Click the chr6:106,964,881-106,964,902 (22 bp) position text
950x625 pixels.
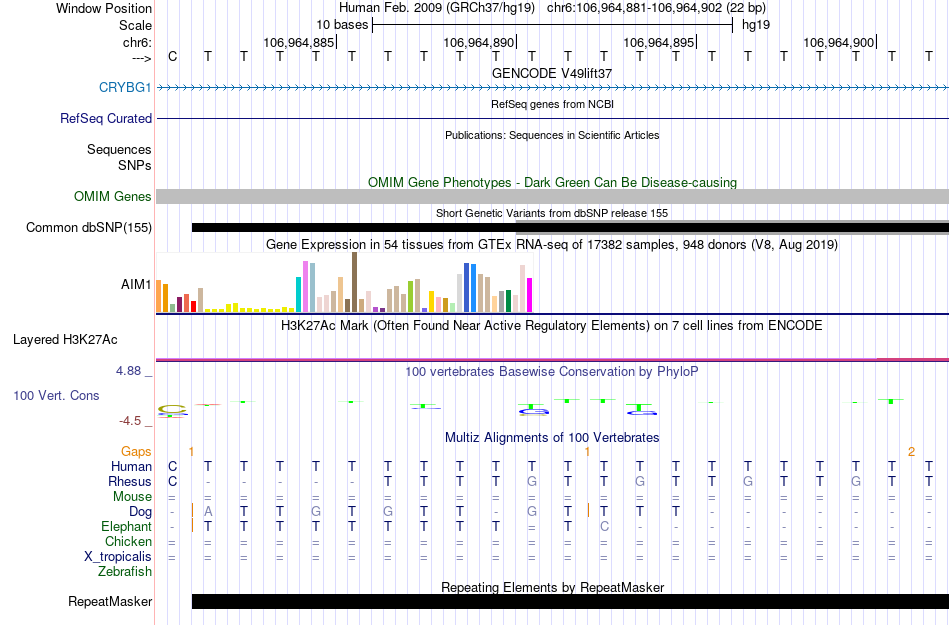pyautogui.click(x=656, y=8)
